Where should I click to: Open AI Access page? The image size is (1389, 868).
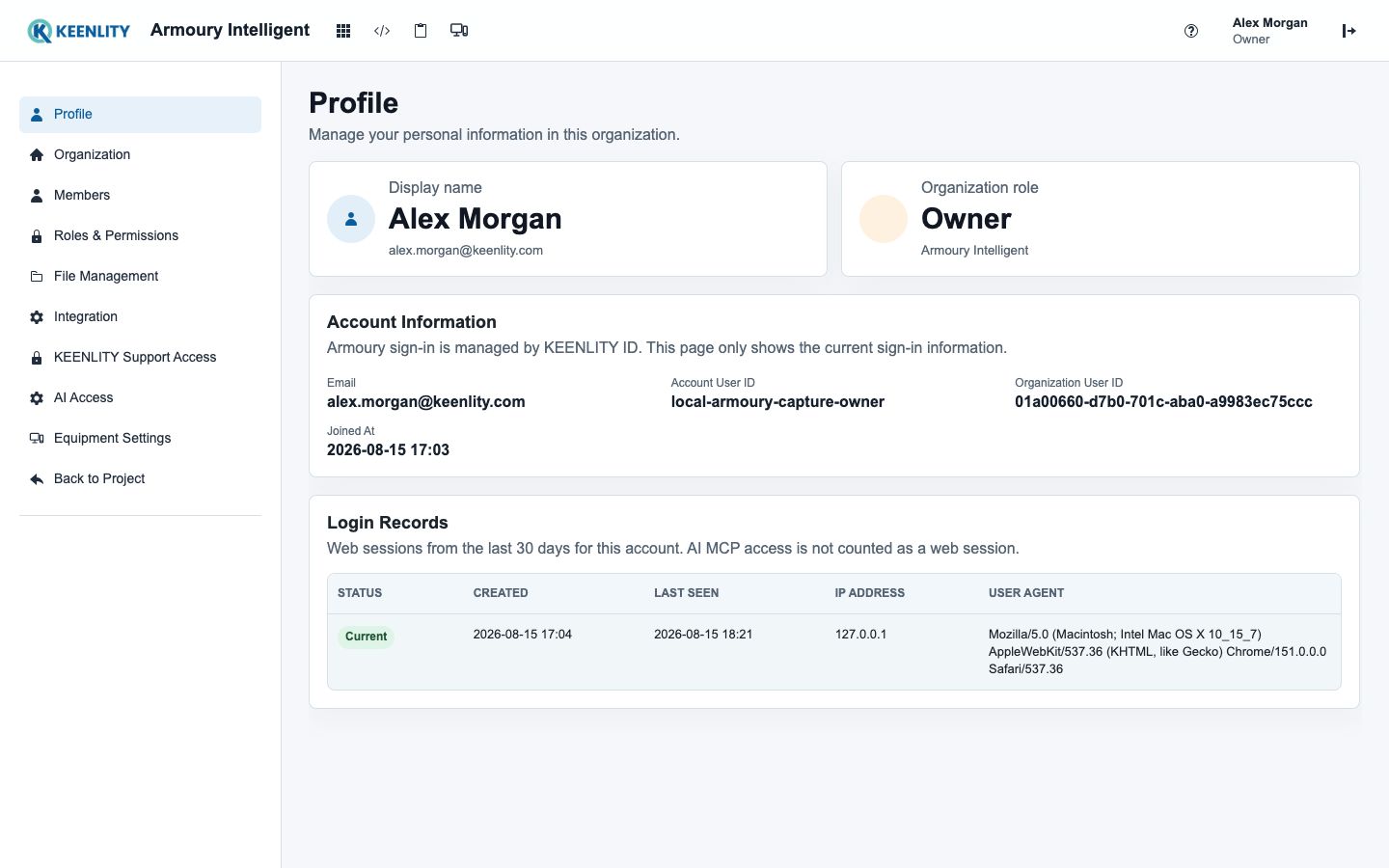pos(140,397)
